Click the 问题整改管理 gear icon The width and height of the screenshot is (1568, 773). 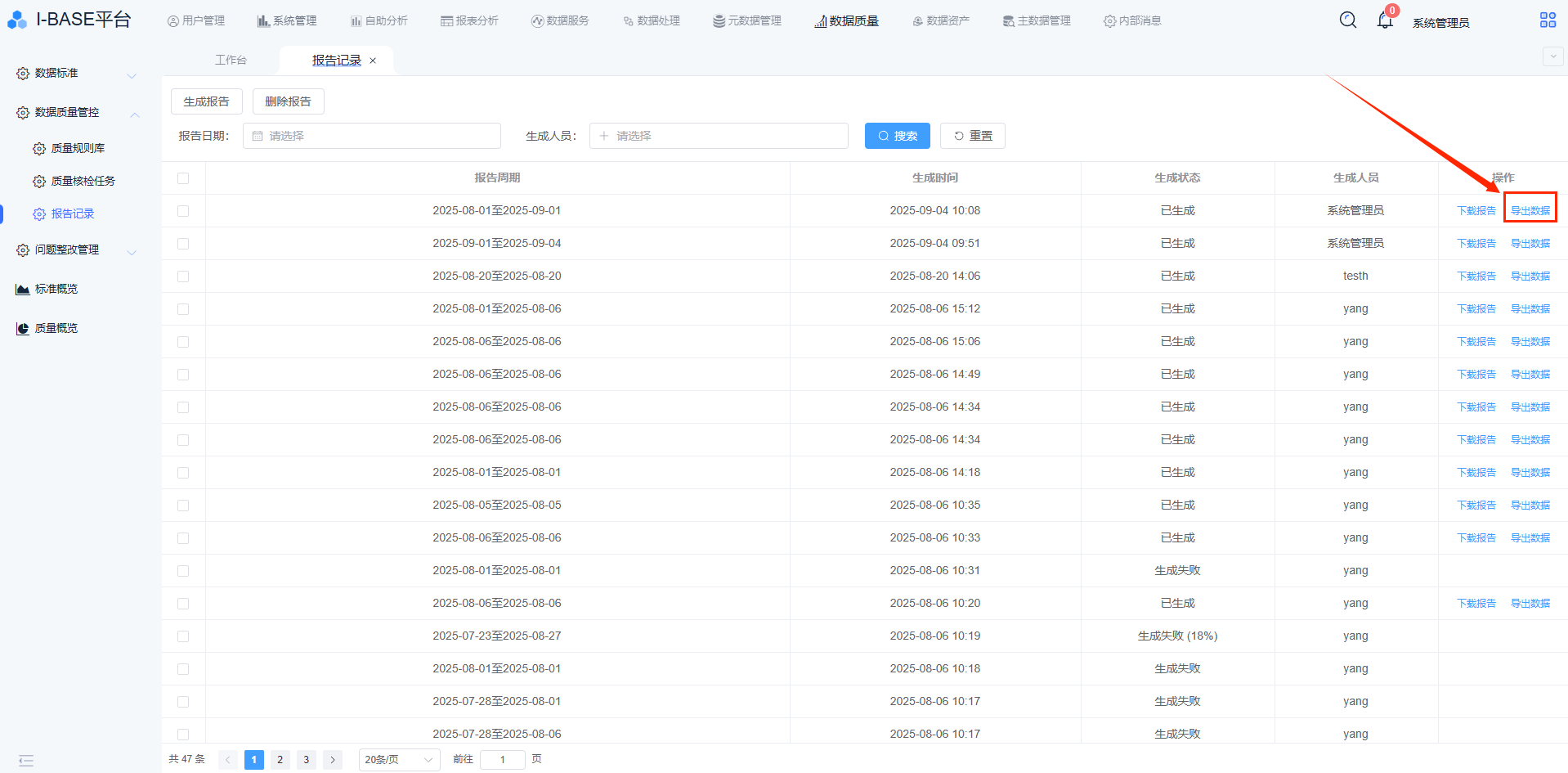(x=23, y=250)
